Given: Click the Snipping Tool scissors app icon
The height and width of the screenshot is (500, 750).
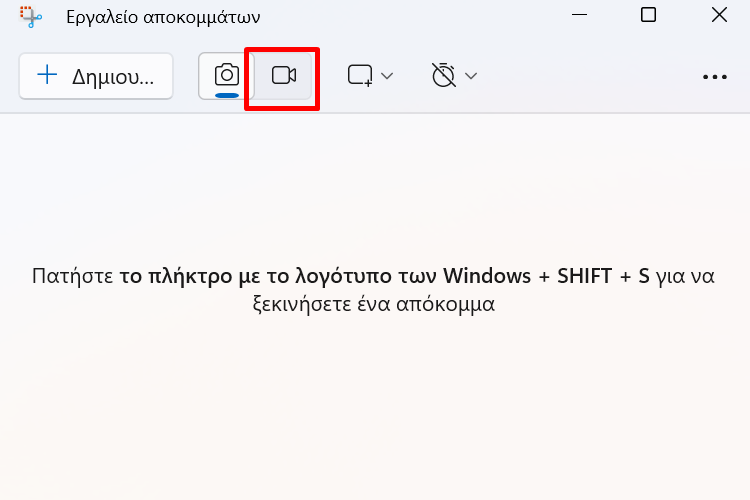Looking at the screenshot, I should pyautogui.click(x=31, y=17).
